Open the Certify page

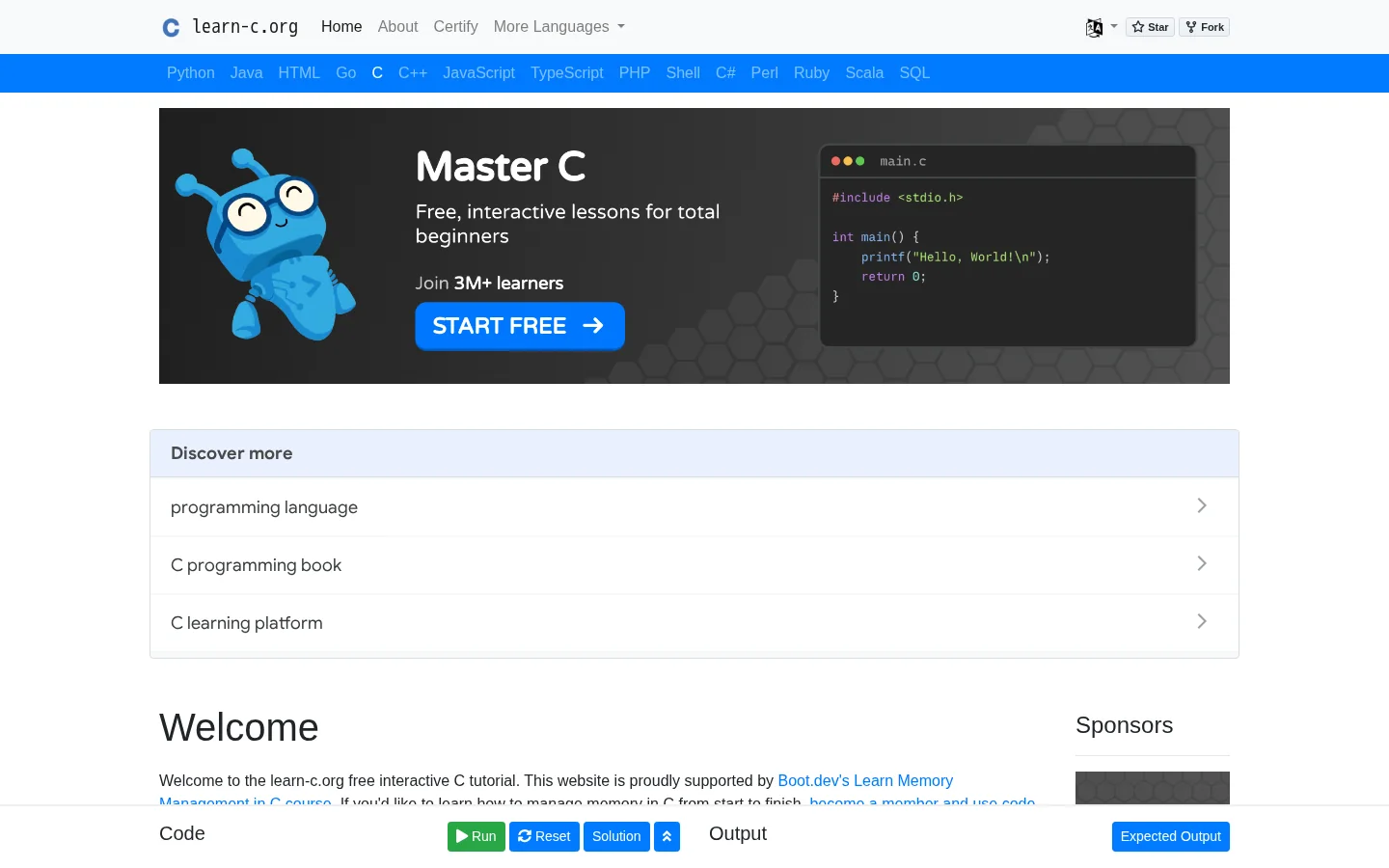[x=455, y=27]
